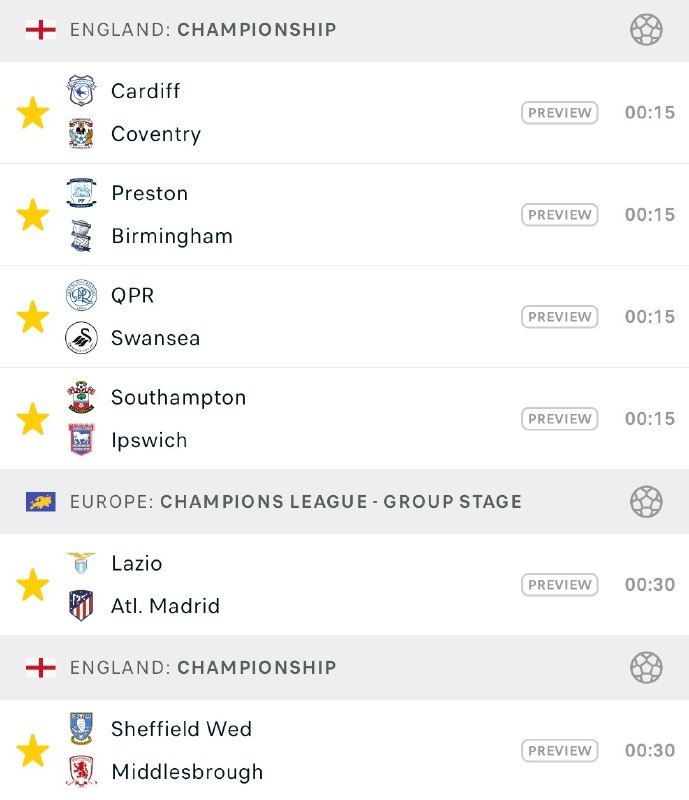
Task: Click the Middlesbrough club crest icon
Action: 81,772
